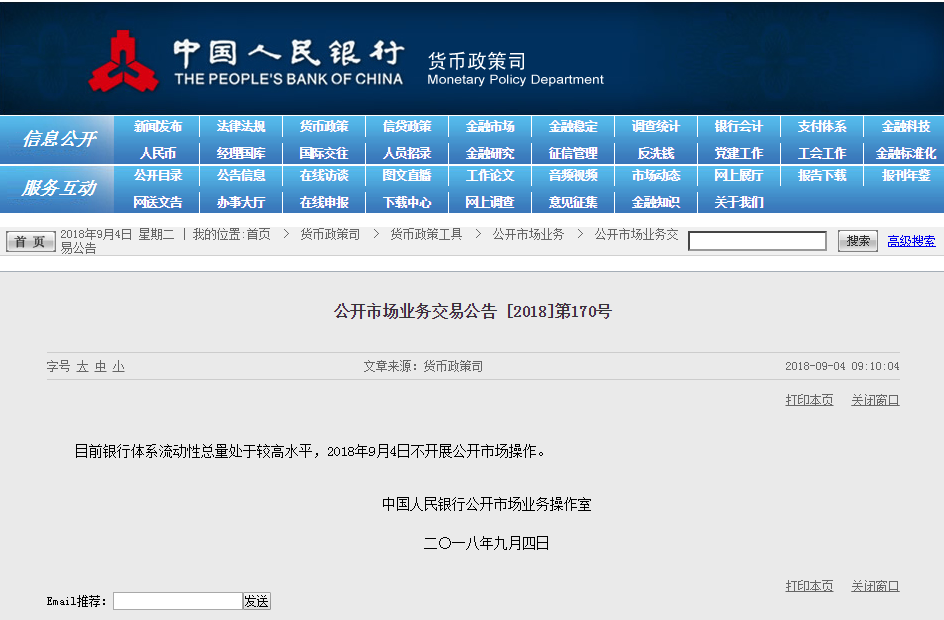Open the 高级搜索 advanced search link
The image size is (944, 620).
[x=911, y=241]
